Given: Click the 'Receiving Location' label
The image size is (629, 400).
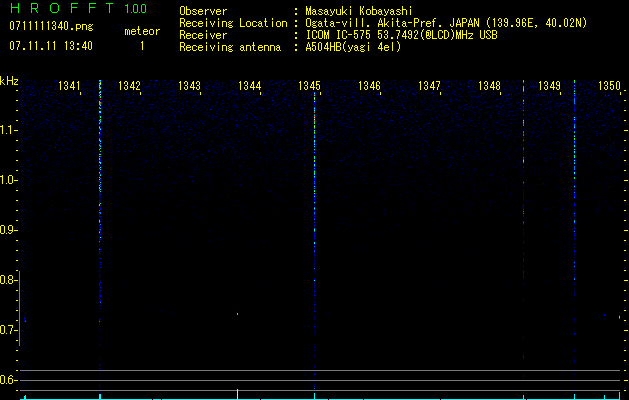Looking at the screenshot, I should [233, 23].
